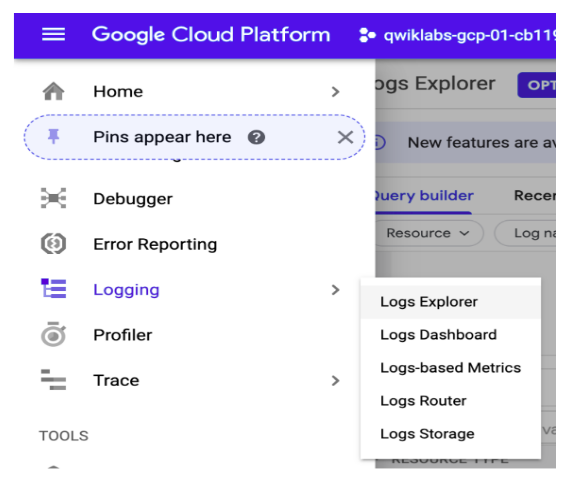The height and width of the screenshot is (488, 569).
Task: Open the qwiklabs-gcp project selector
Action: coord(457,36)
